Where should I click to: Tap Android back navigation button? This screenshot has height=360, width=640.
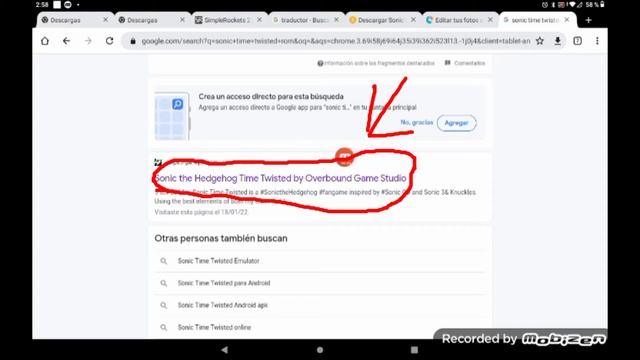tap(224, 350)
